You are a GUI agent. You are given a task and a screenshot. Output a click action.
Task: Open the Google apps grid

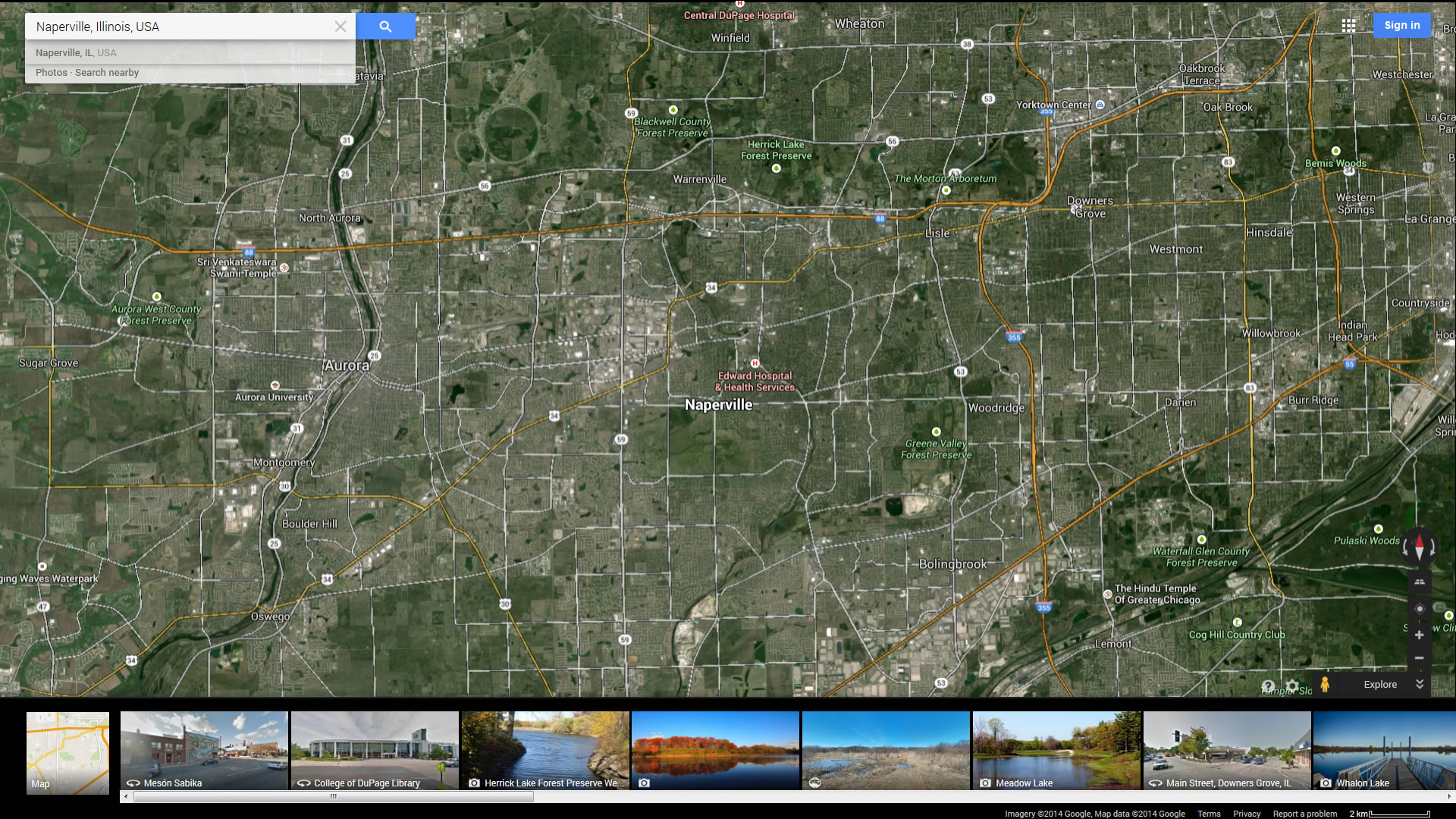click(1348, 26)
